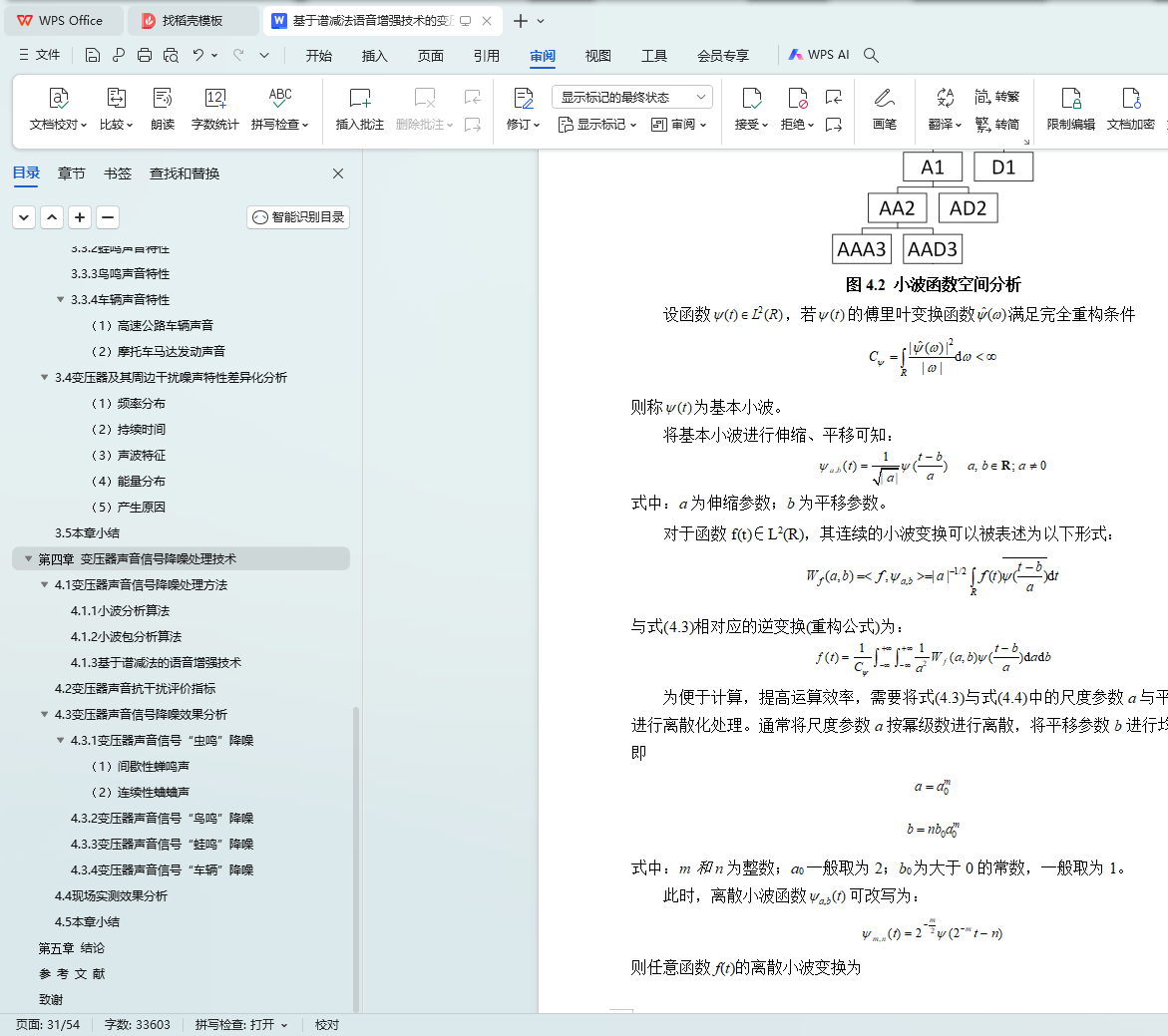
Task: Convert text with 简转繁
Action: click(996, 97)
